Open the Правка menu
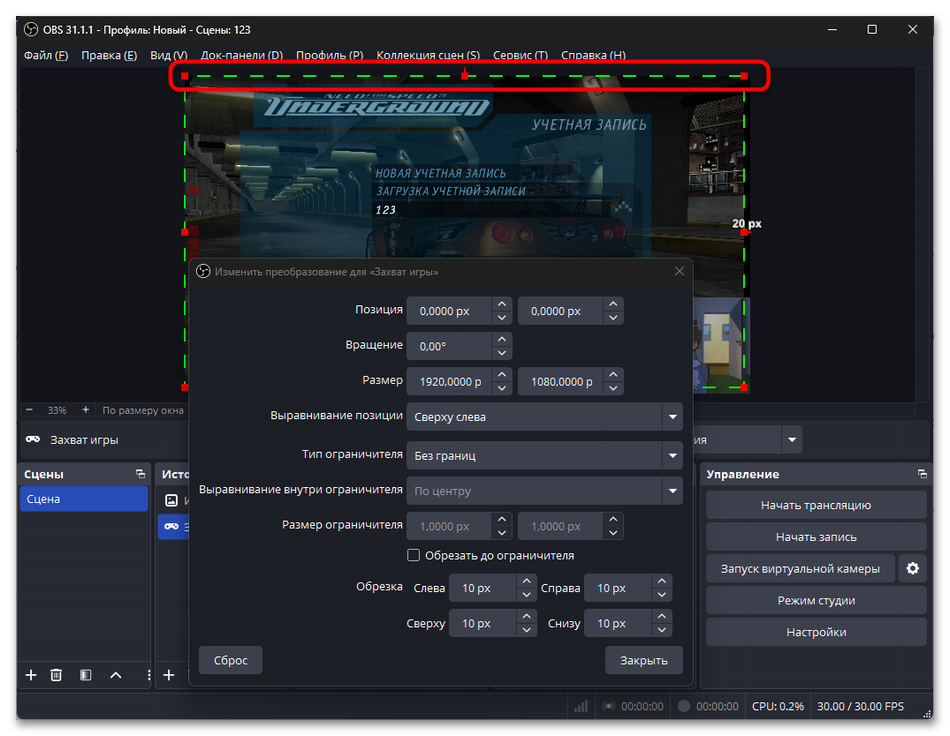The height and width of the screenshot is (736, 950). click(x=109, y=55)
